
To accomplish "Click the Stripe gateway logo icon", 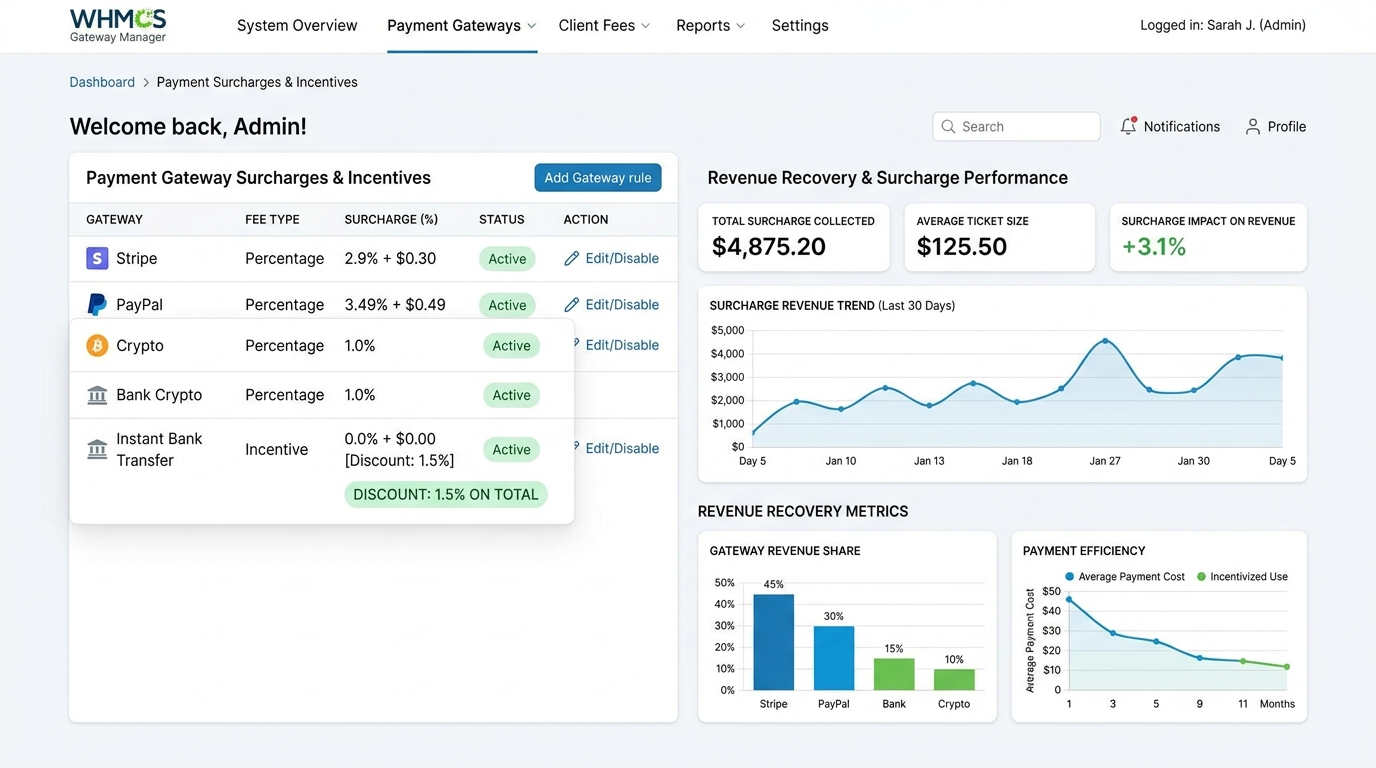I will [97, 259].
